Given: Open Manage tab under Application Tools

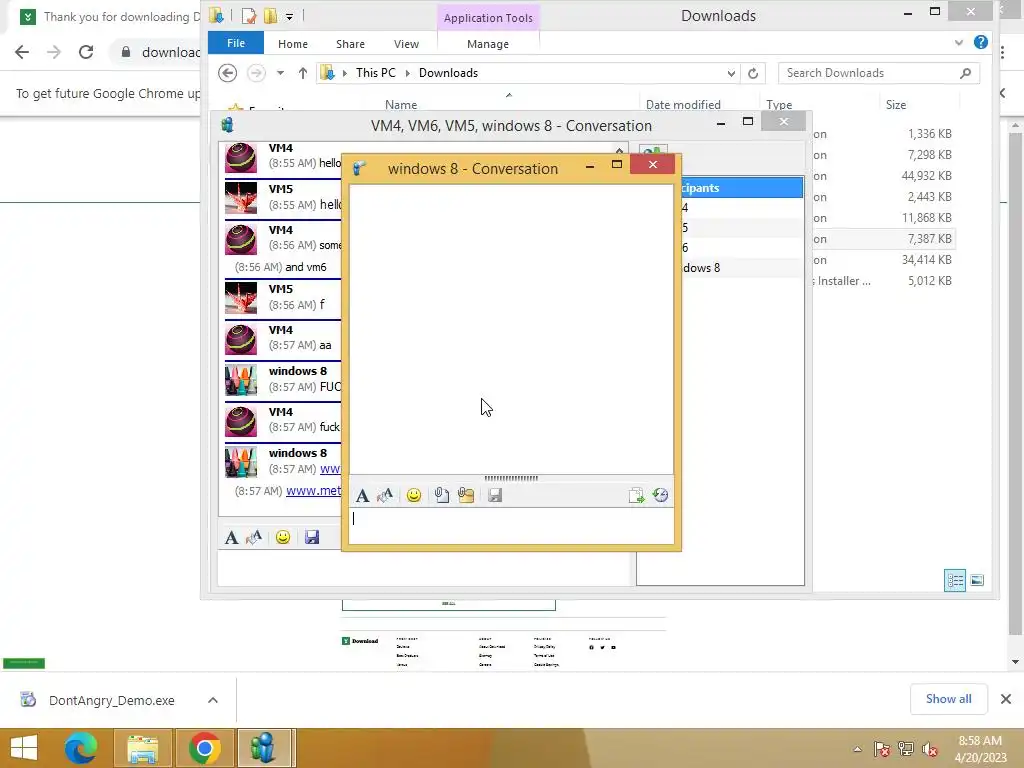Looking at the screenshot, I should pos(488,44).
